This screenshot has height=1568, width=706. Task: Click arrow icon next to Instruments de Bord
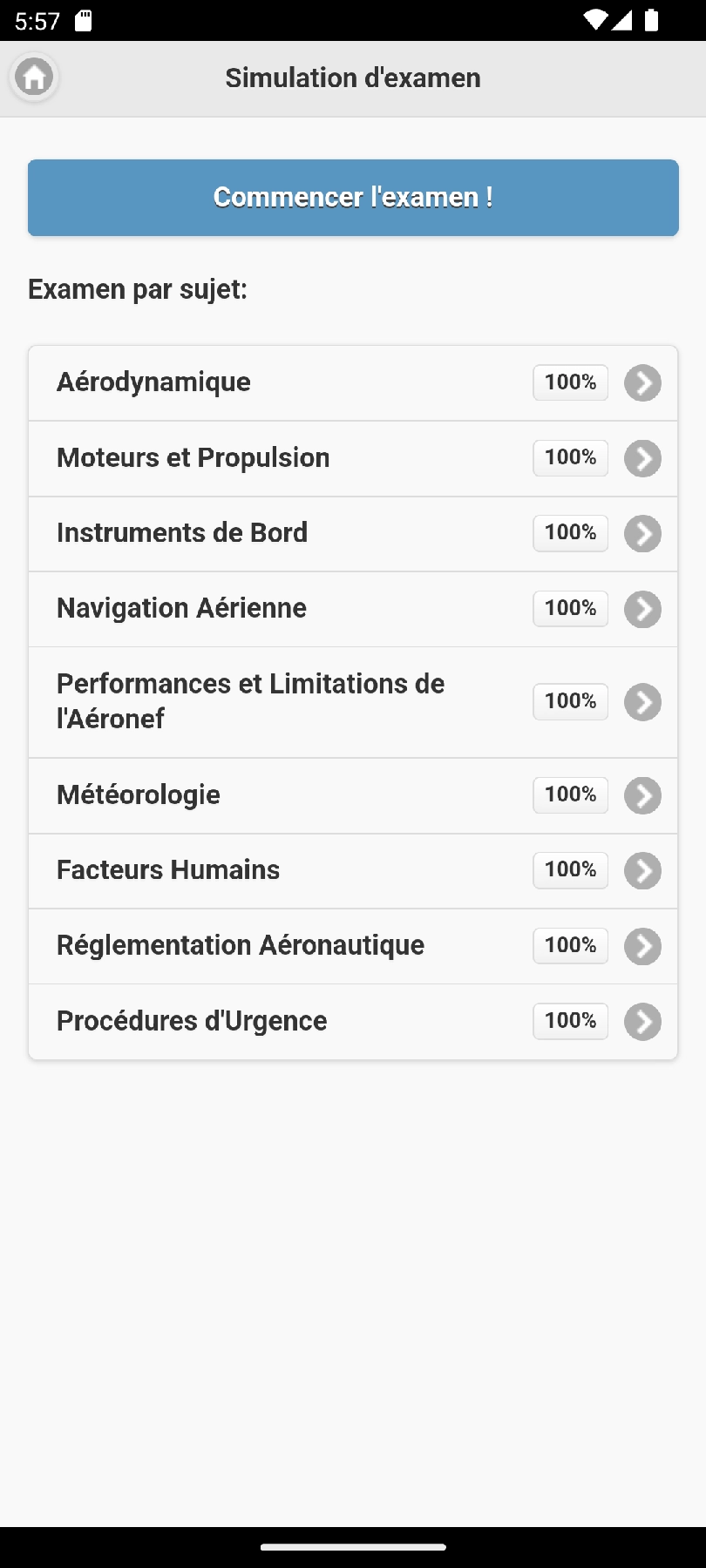[x=642, y=534]
